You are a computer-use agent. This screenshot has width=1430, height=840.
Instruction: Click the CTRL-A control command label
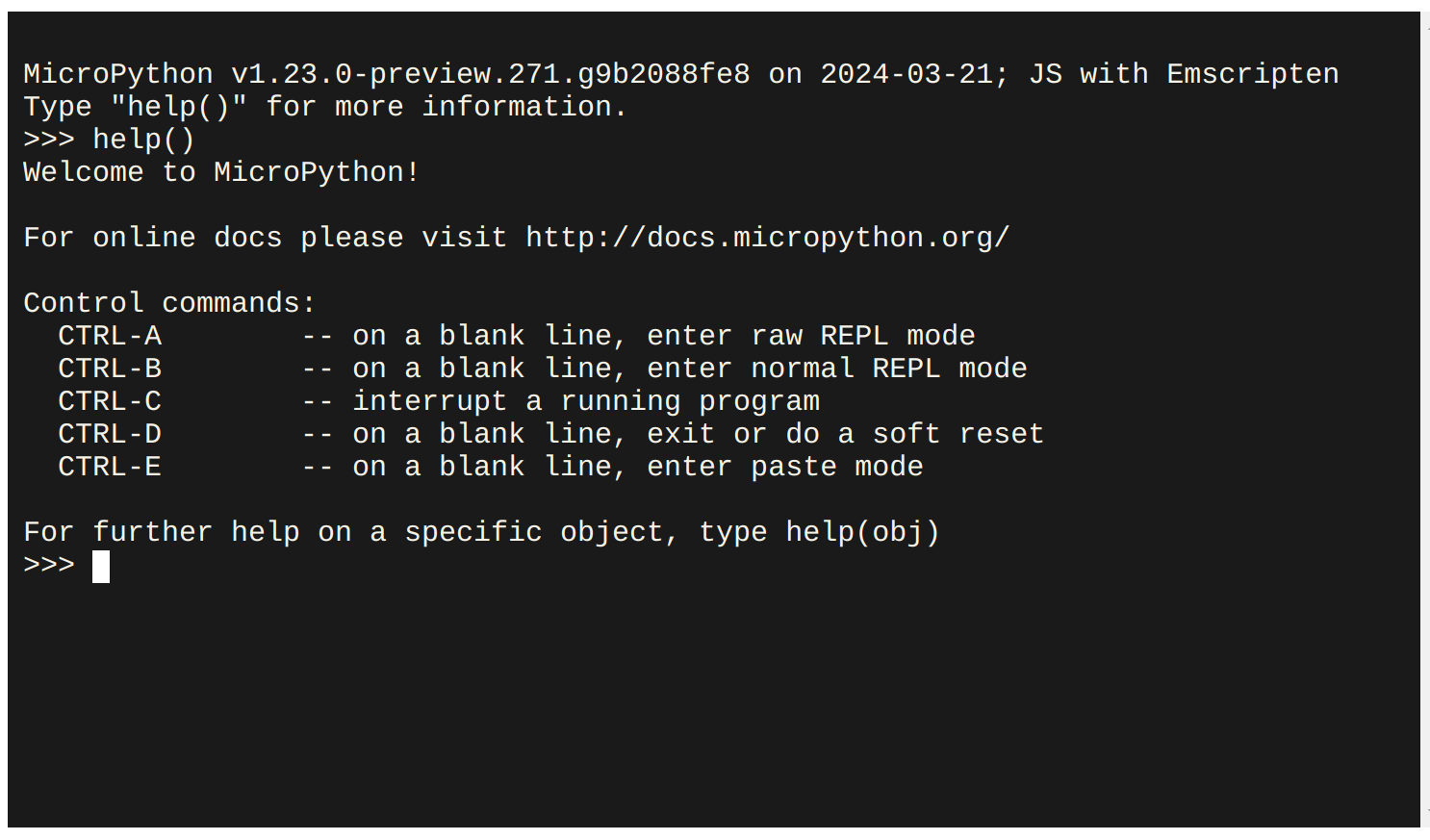coord(110,336)
